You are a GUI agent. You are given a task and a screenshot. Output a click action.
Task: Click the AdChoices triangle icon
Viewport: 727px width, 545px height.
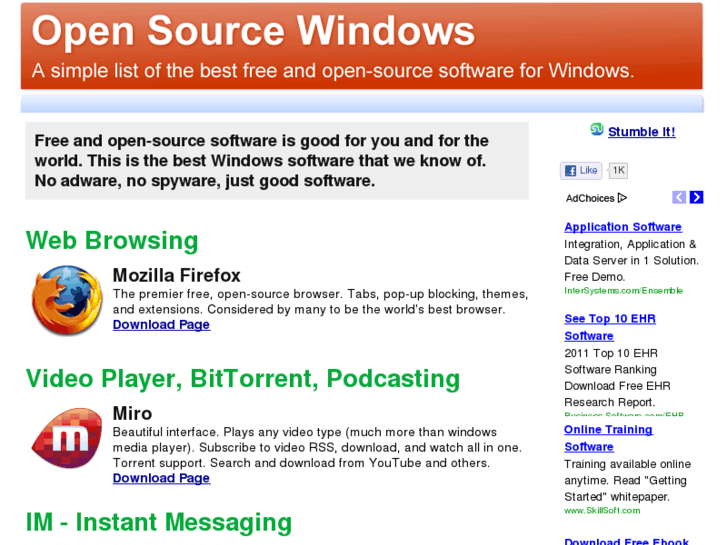(x=622, y=198)
